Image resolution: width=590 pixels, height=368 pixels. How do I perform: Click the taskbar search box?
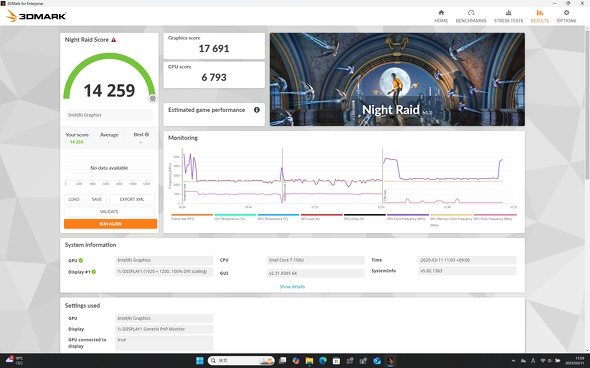241,360
